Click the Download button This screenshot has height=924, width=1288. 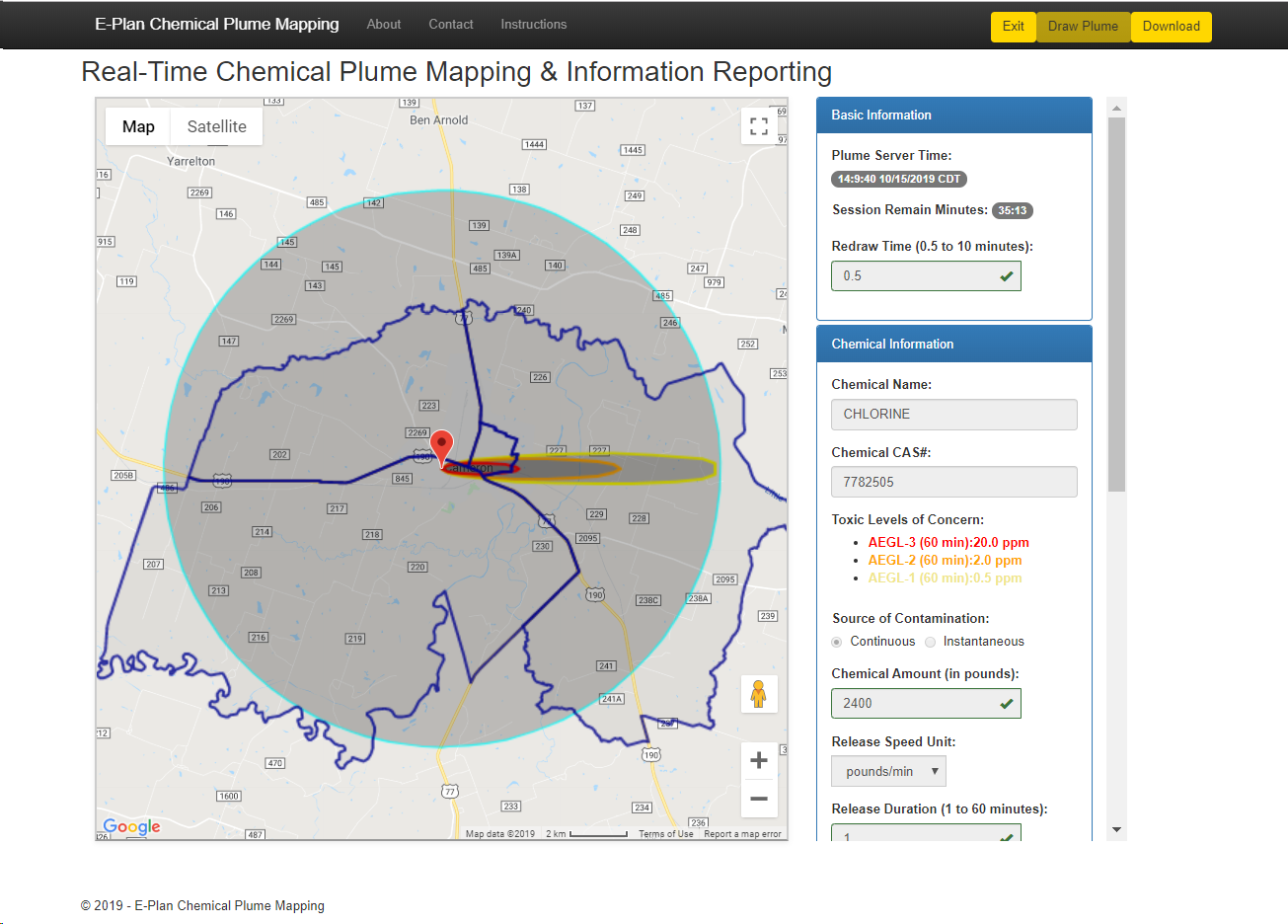(x=1171, y=27)
